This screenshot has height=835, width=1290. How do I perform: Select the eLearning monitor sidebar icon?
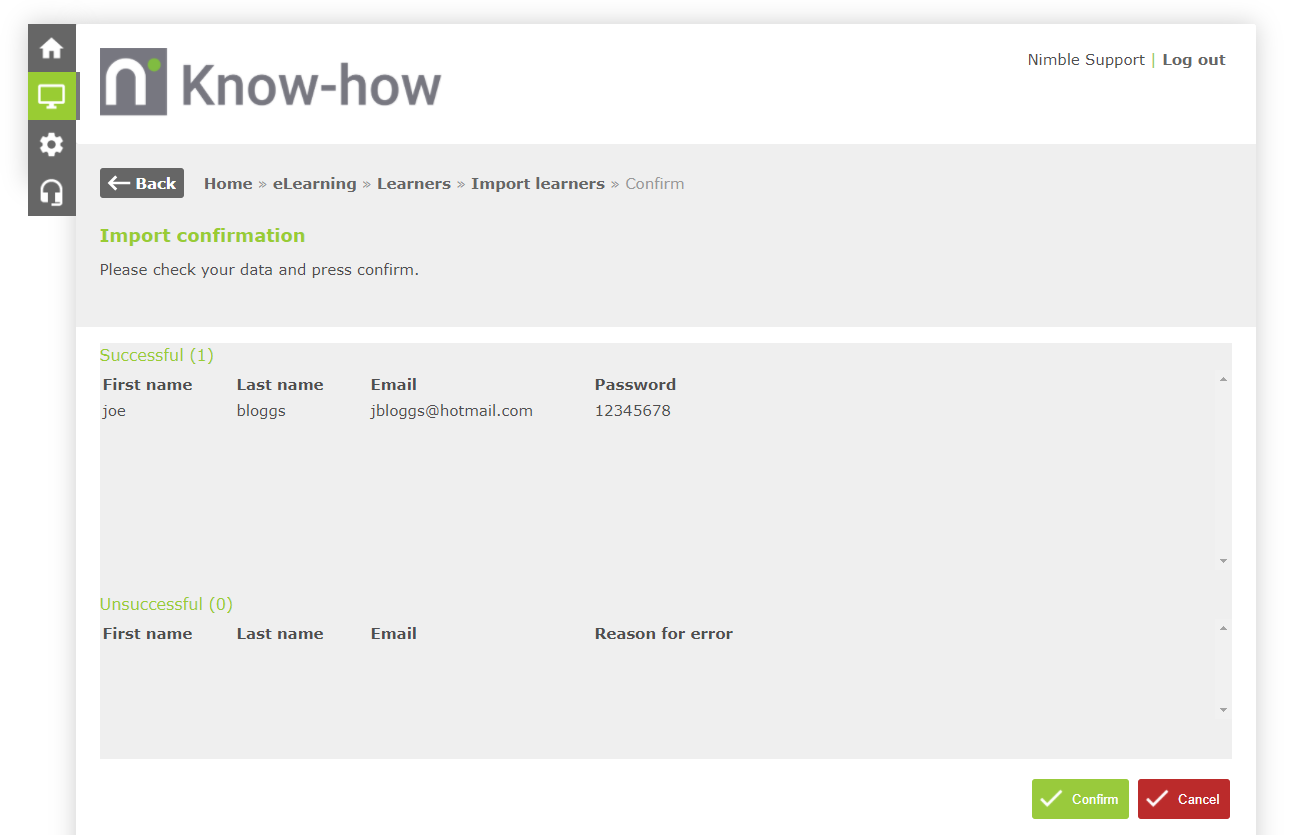tap(52, 96)
